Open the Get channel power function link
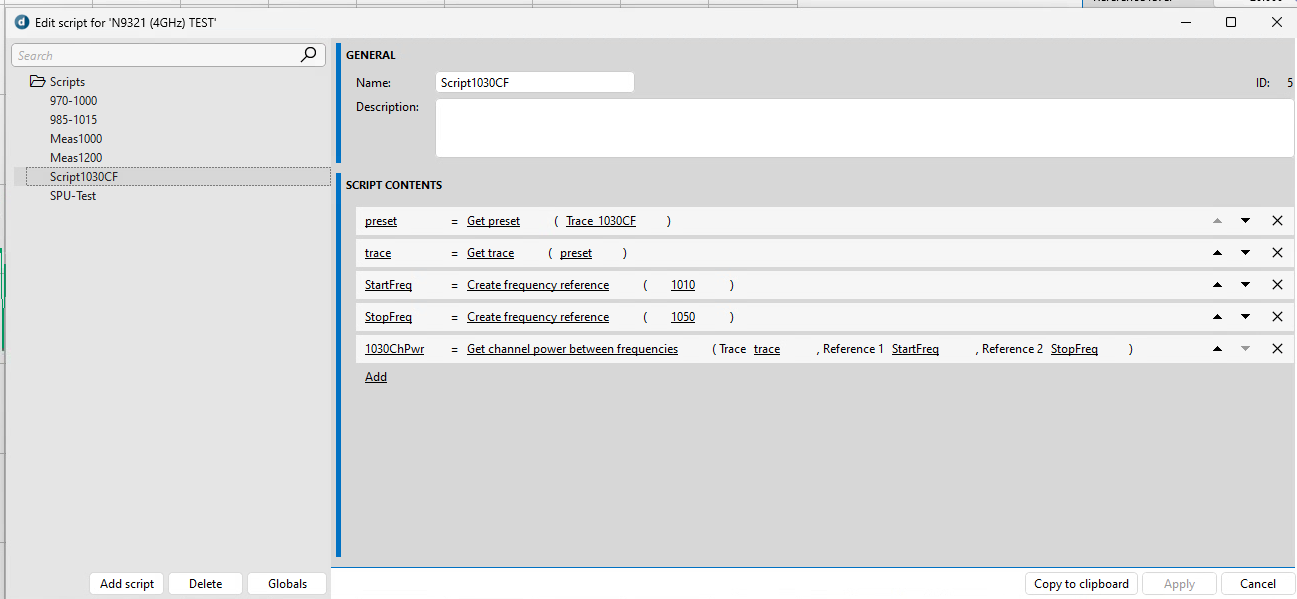The image size is (1297, 599). (572, 349)
